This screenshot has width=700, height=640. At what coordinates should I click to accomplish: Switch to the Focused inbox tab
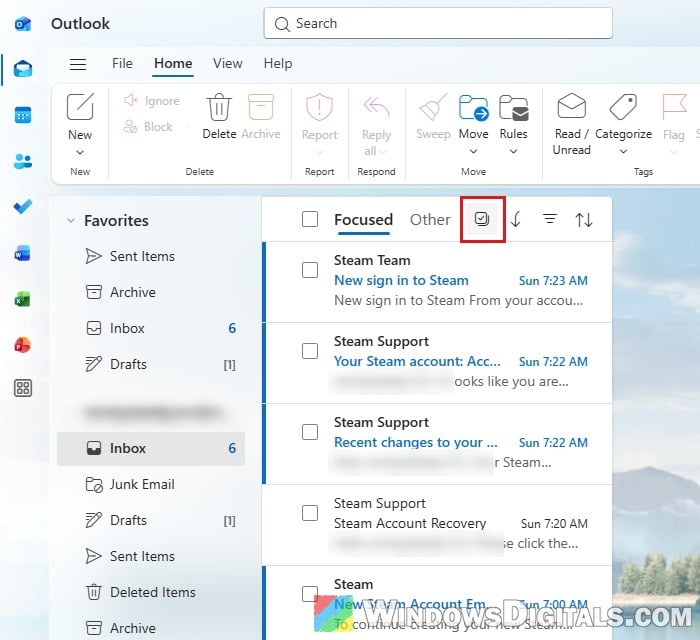(x=363, y=220)
